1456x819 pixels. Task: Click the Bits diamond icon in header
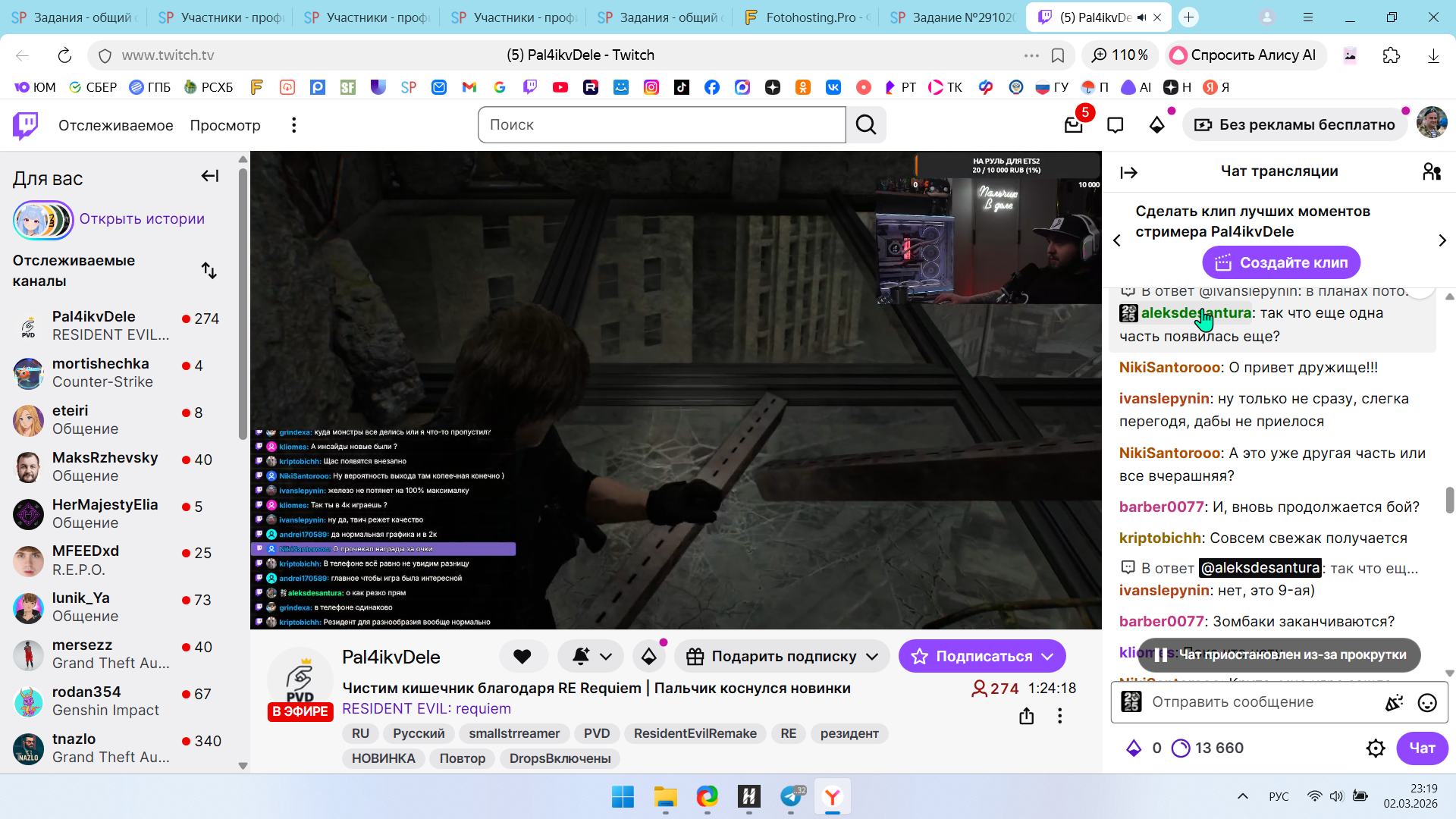1156,125
